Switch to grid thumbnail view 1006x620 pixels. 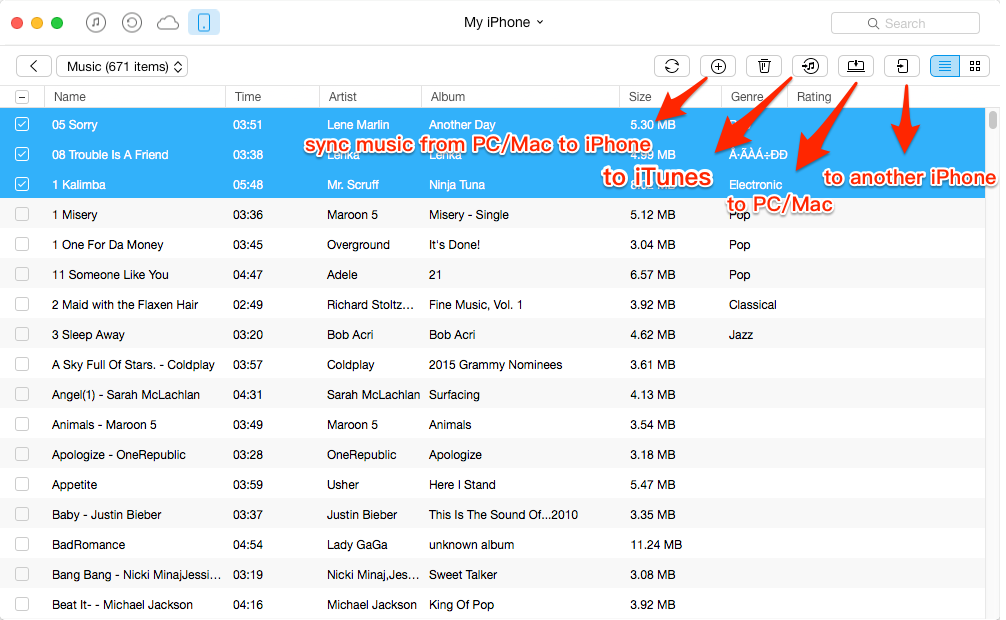click(975, 66)
